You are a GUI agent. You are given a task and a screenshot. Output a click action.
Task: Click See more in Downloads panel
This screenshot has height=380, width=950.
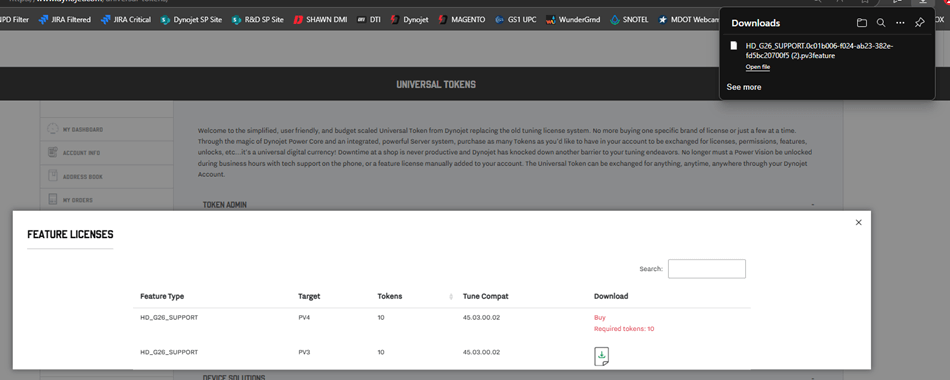coord(743,87)
